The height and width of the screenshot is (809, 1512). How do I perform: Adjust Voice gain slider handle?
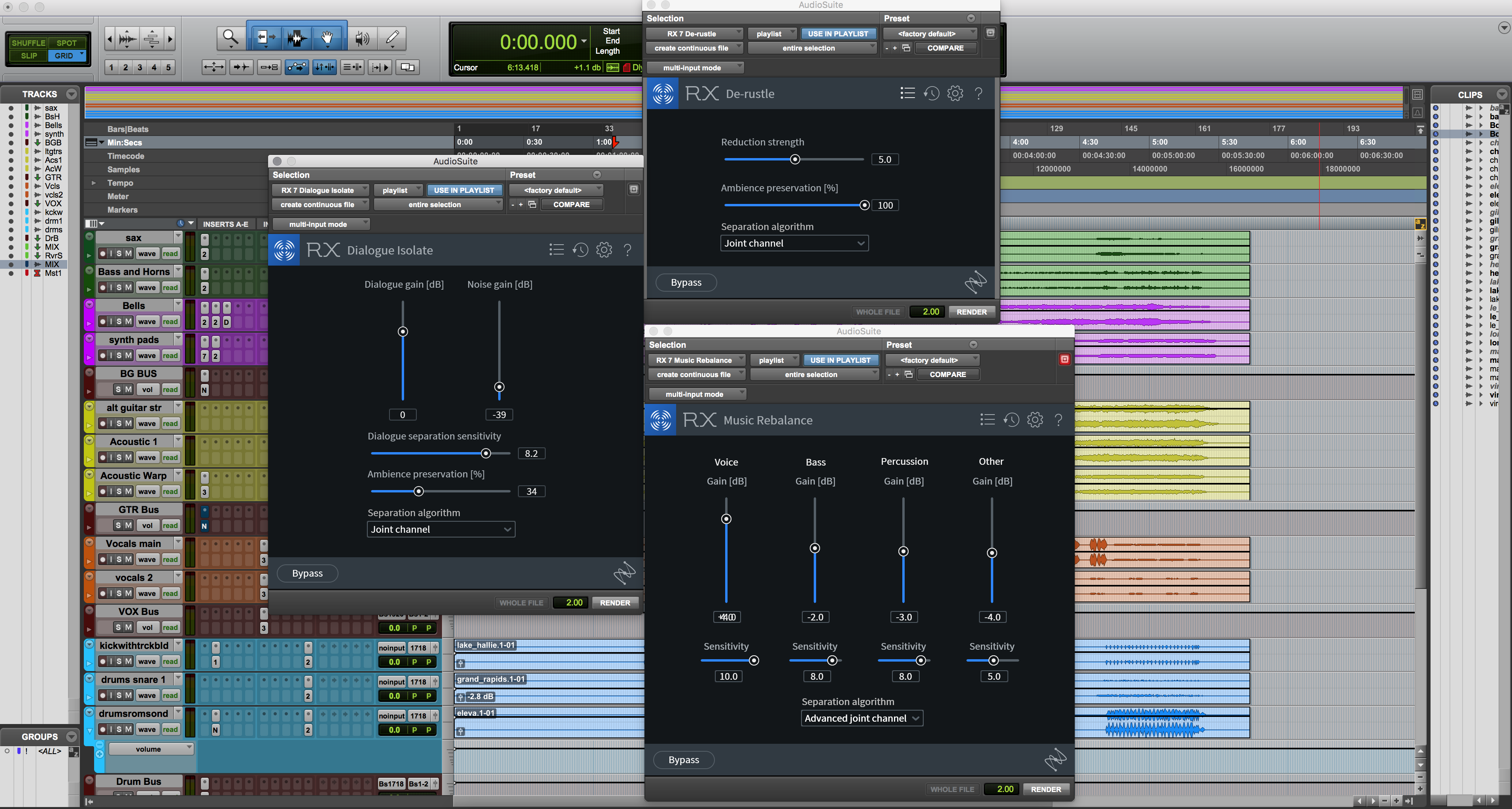726,519
